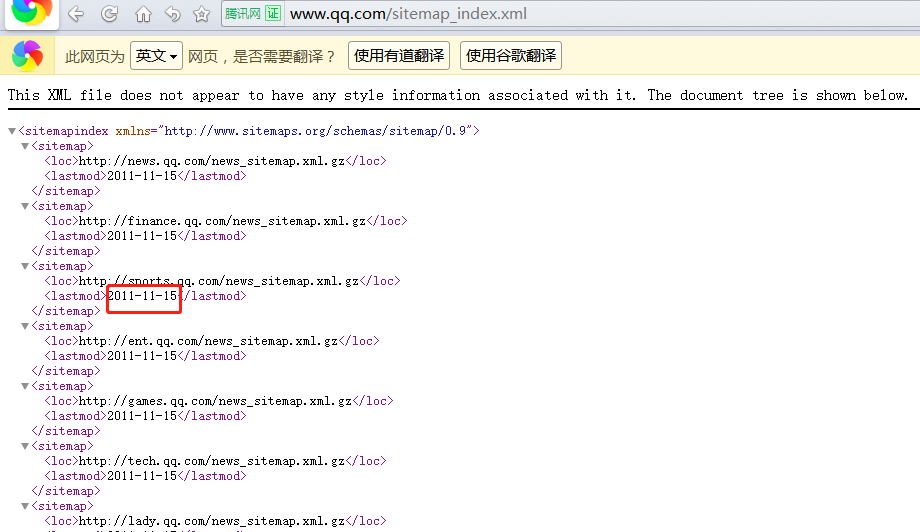The height and width of the screenshot is (532, 920).
Task: Collapse the sitemapindex root node
Action: coord(12,131)
